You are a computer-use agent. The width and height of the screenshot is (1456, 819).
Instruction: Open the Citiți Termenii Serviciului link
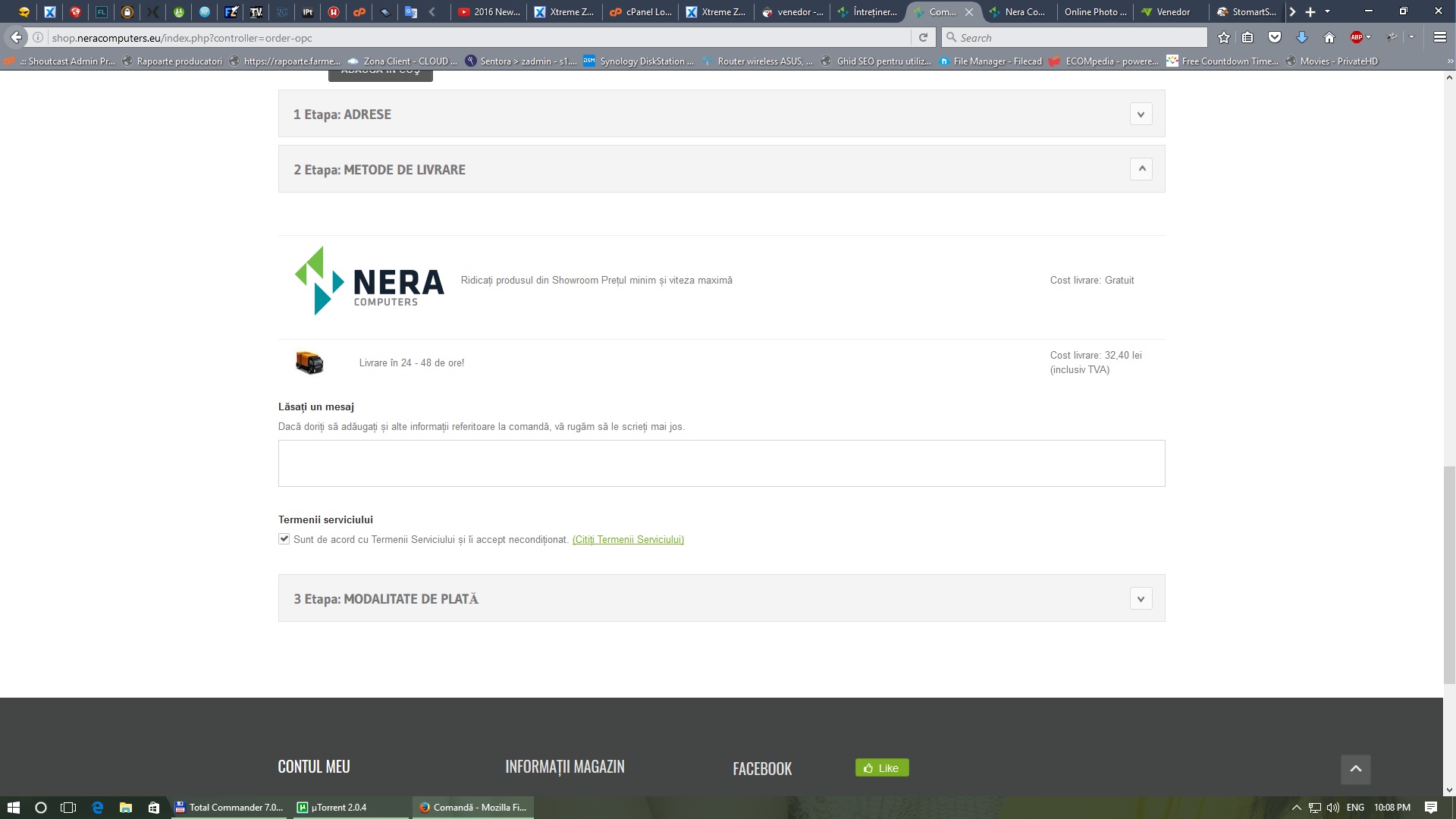pyautogui.click(x=628, y=540)
